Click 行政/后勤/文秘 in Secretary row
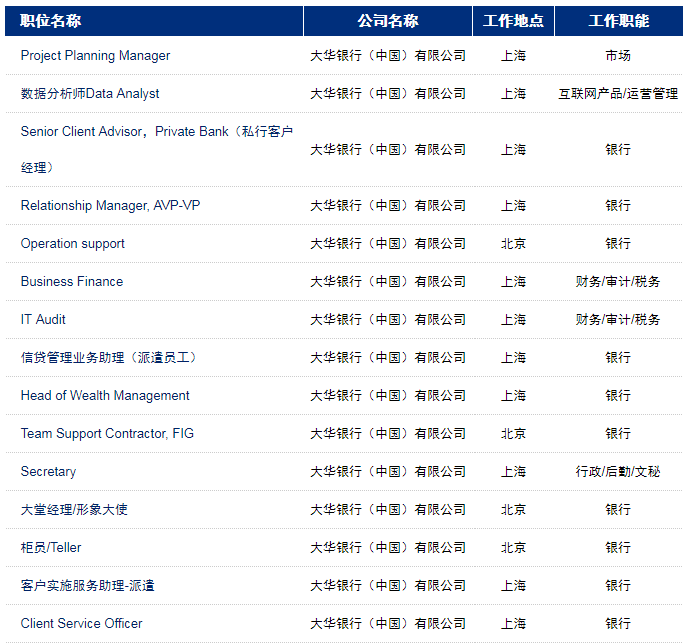The image size is (689, 644). pyautogui.click(x=618, y=472)
